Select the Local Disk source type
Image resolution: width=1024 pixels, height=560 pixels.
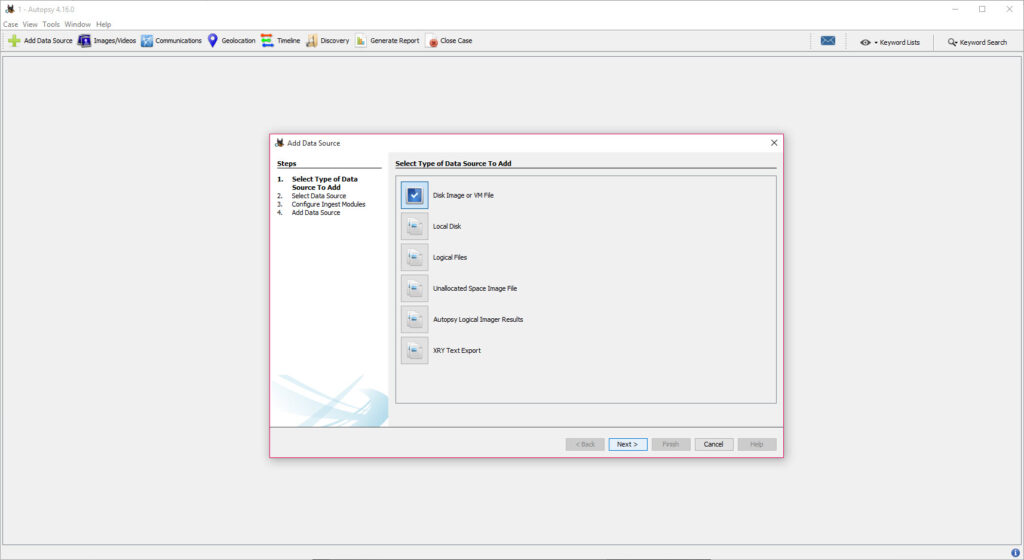click(414, 226)
